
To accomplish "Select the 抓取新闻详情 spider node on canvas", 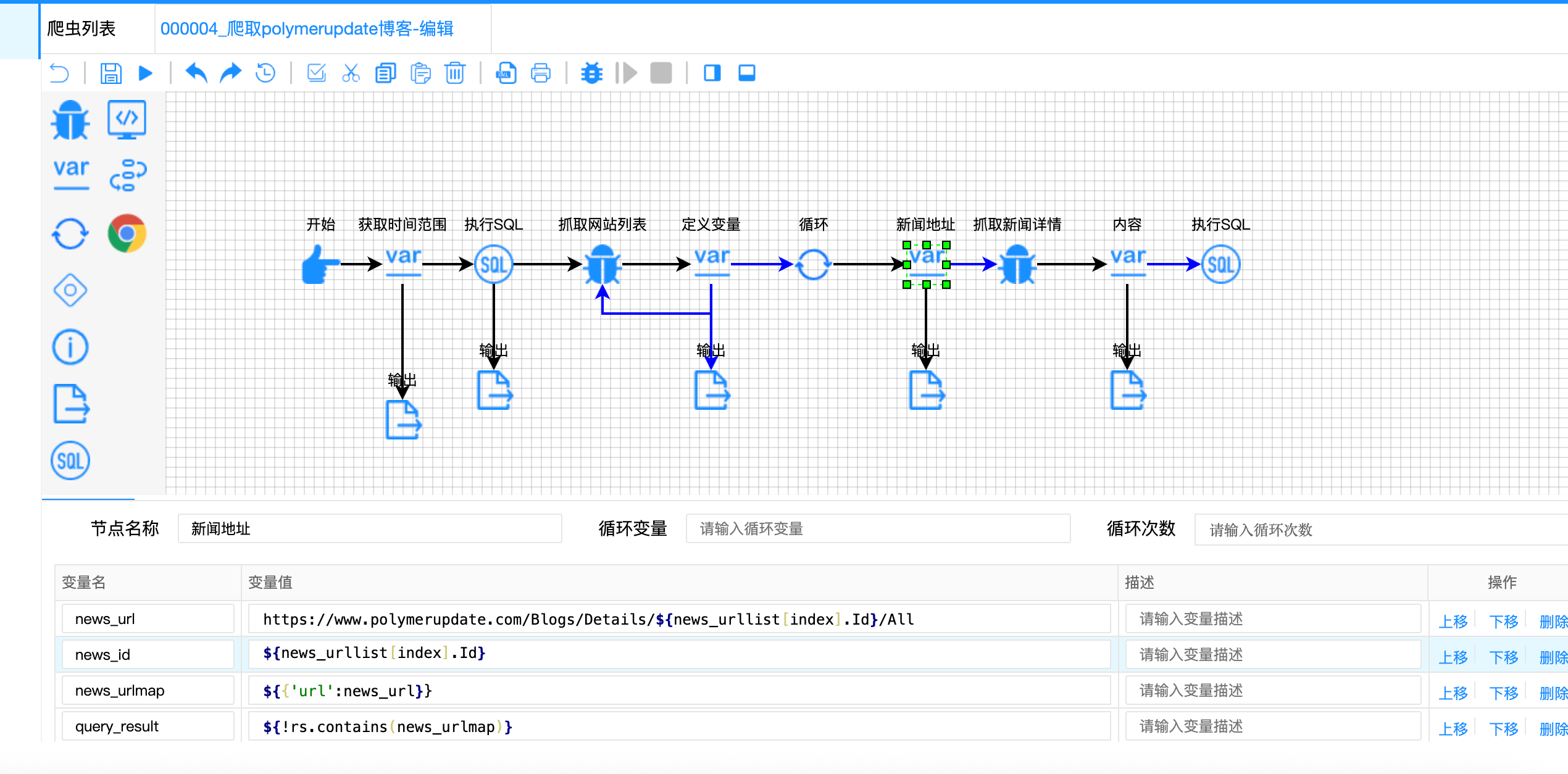I will point(1017,264).
